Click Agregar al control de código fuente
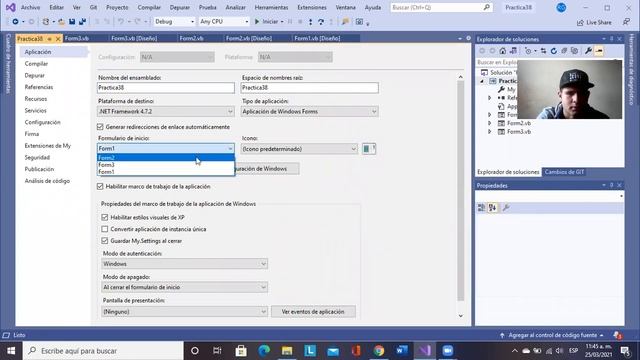 pos(553,335)
